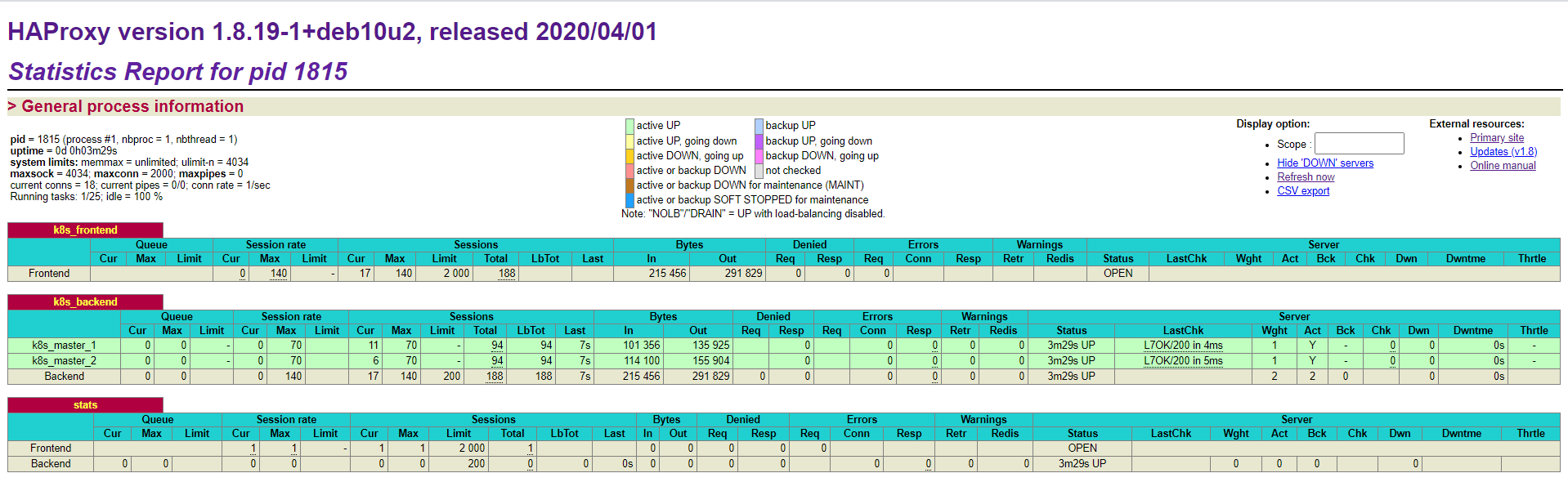Click the active UP, going down legend swatch
The height and width of the screenshot is (482, 1568).
(x=629, y=141)
